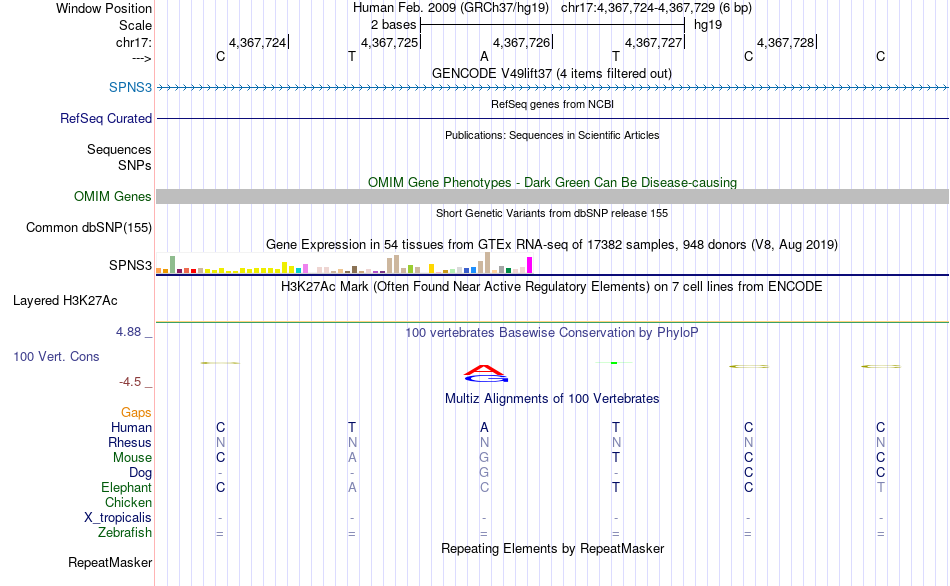Click the gray OMIM Genes band
The height and width of the screenshot is (586, 950).
click(x=552, y=196)
